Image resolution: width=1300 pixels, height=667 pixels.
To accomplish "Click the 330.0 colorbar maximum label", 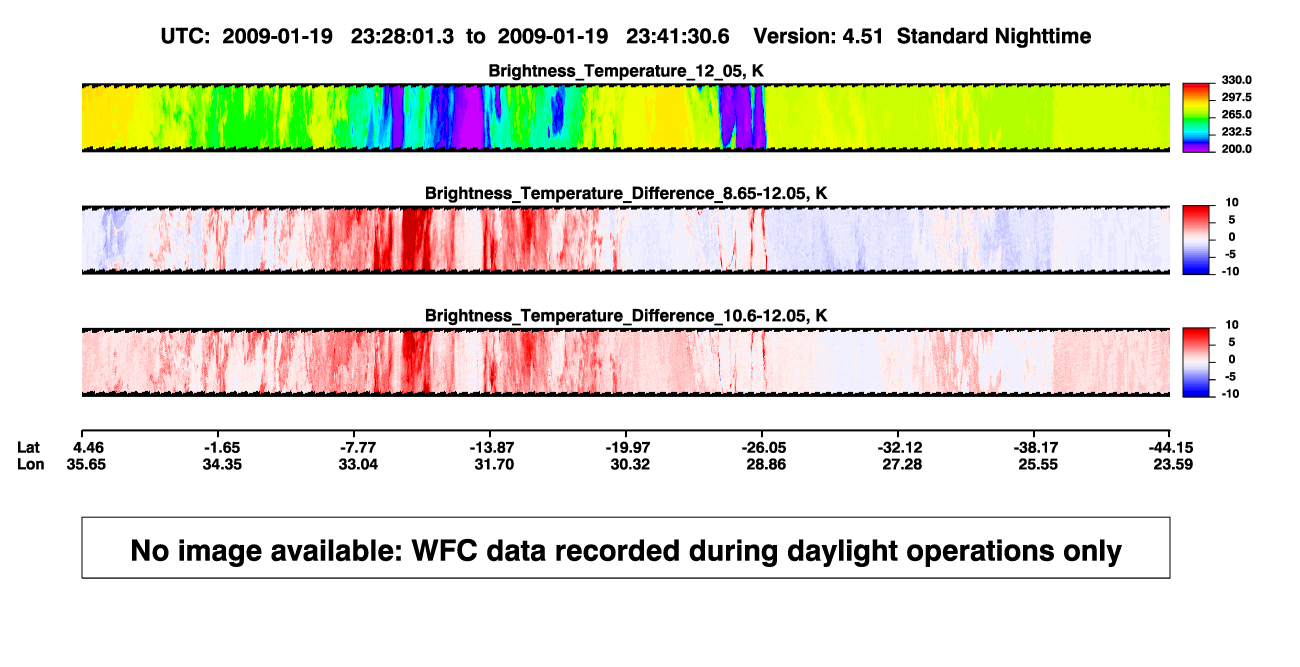I will pos(1236,80).
